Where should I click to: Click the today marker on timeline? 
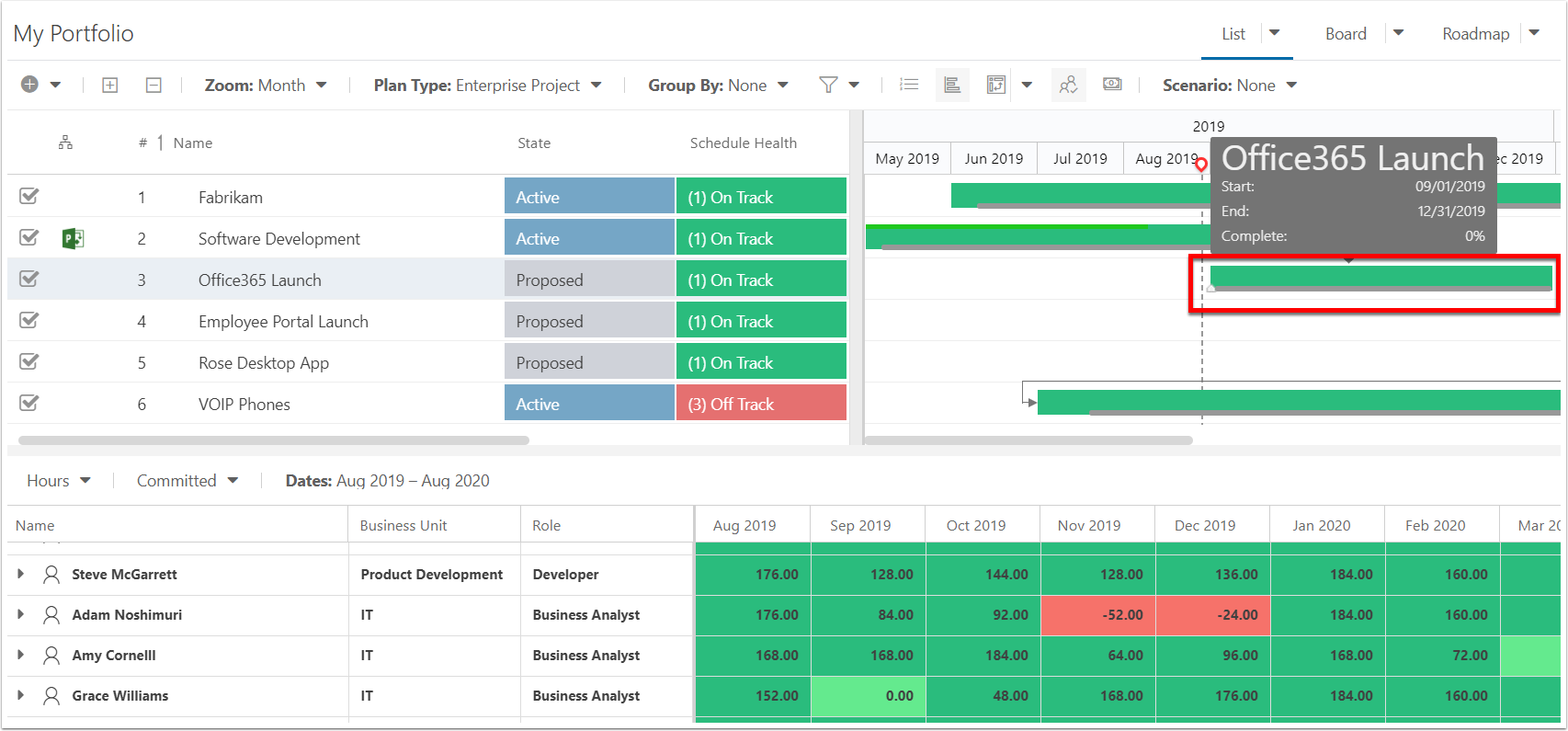(1201, 165)
